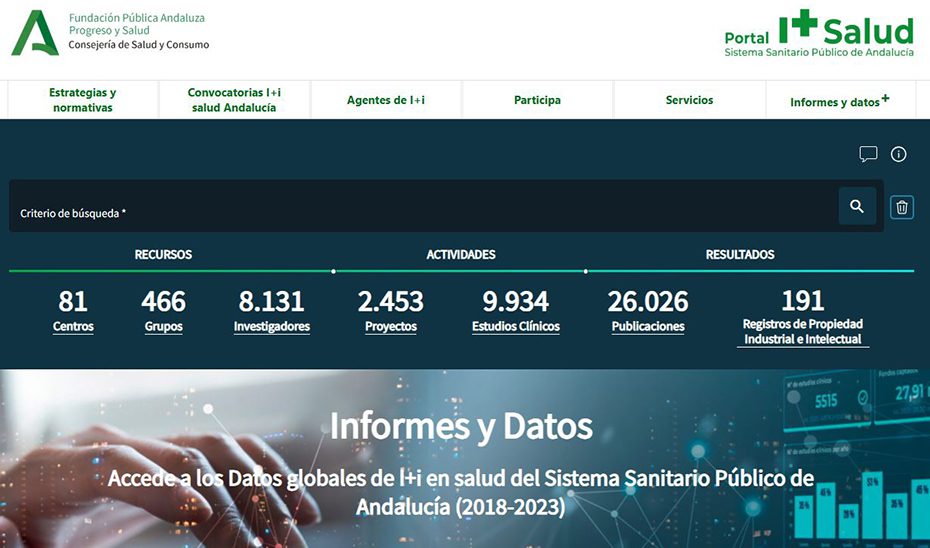Focus the Criterio de búsqueda search field
The image size is (930, 548).
[423, 206]
